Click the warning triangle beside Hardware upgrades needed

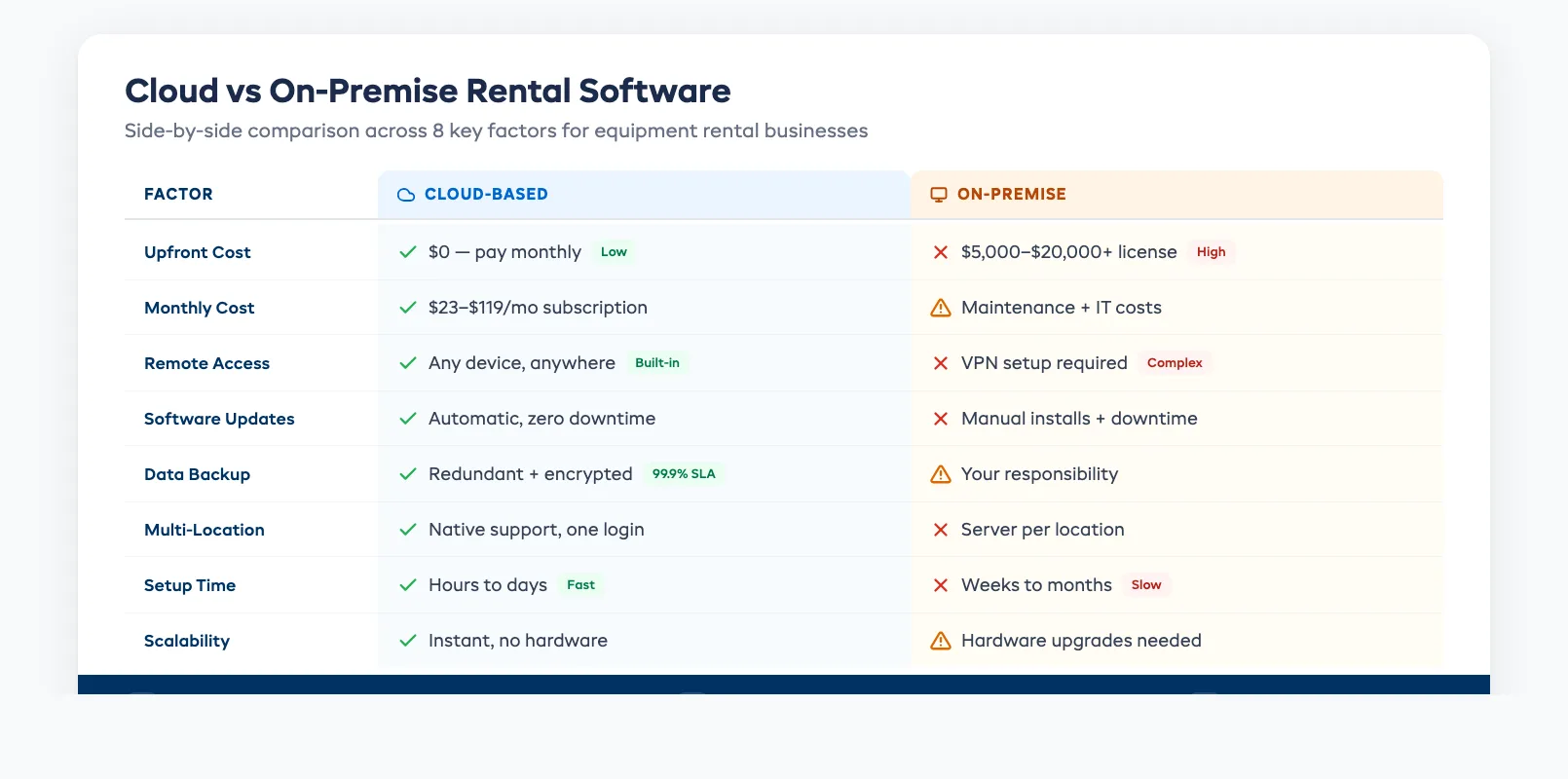pos(941,641)
